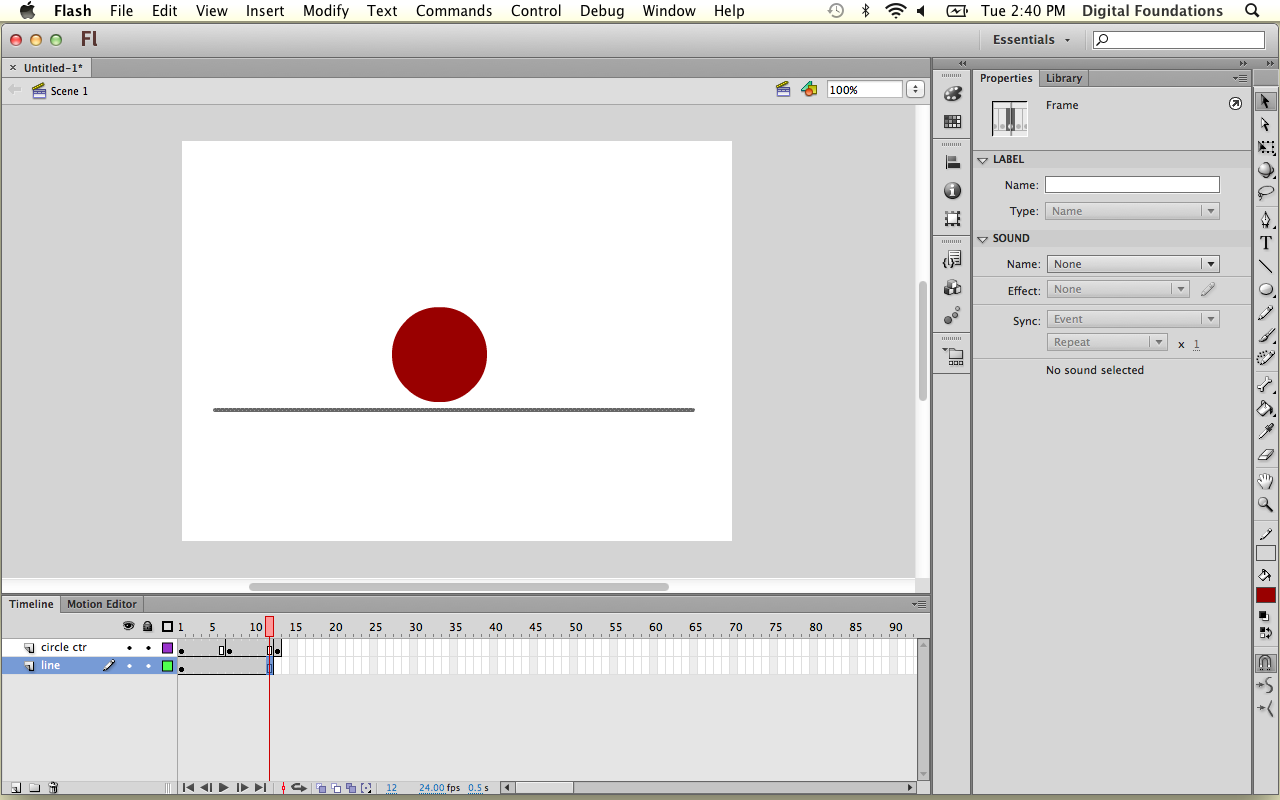Open the Modify menu

pos(325,11)
